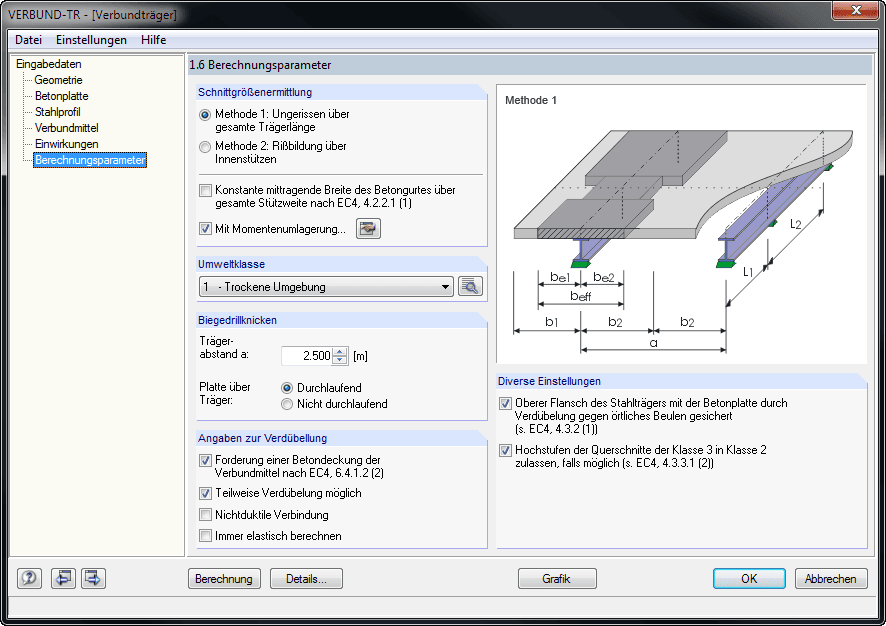
Task: Open the Momentenumlagerung settings icon
Action: pyautogui.click(x=366, y=228)
